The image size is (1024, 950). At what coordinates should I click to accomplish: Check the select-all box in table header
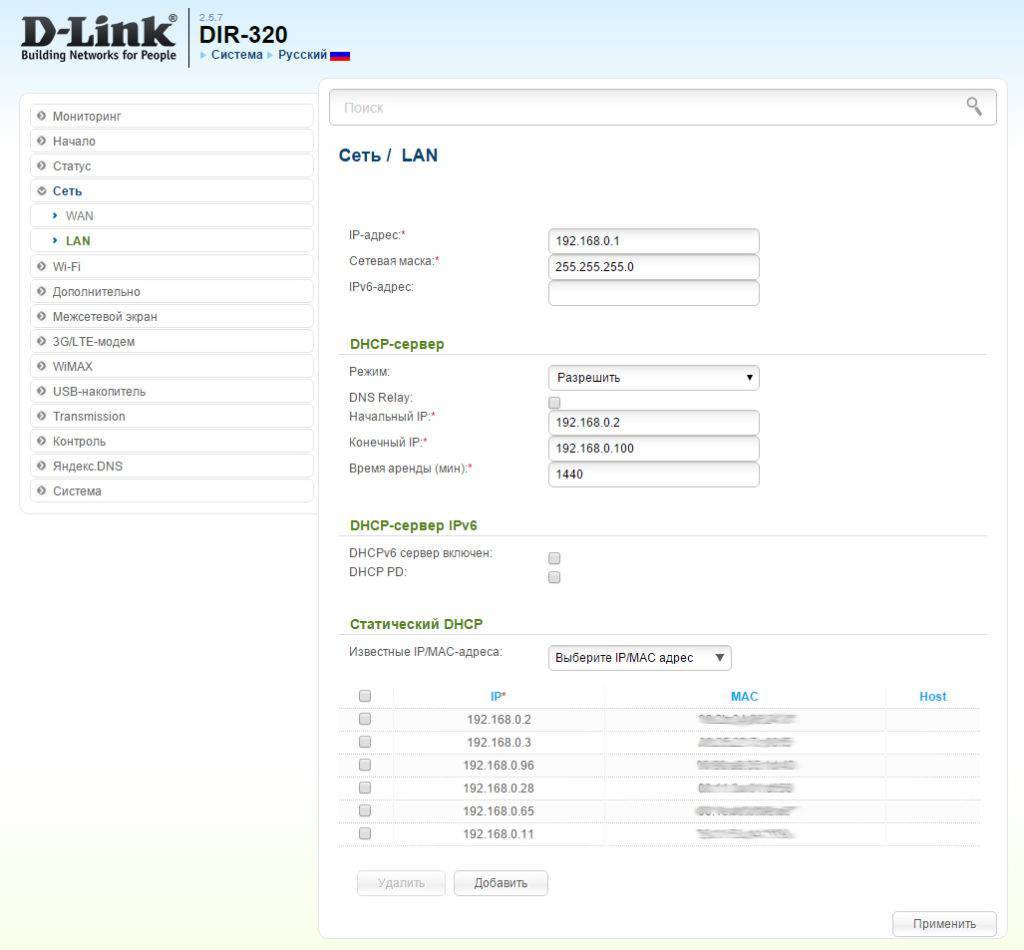365,696
